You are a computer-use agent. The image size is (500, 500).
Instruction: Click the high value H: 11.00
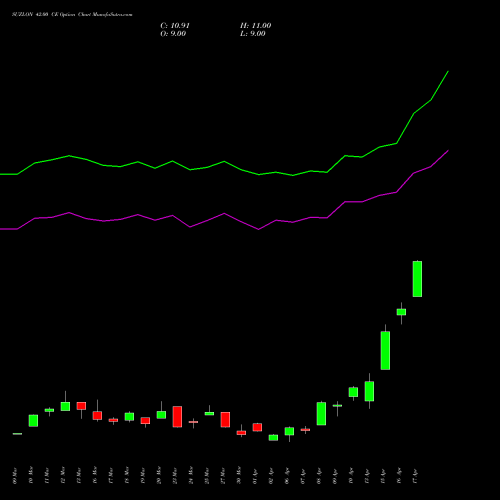256,26
